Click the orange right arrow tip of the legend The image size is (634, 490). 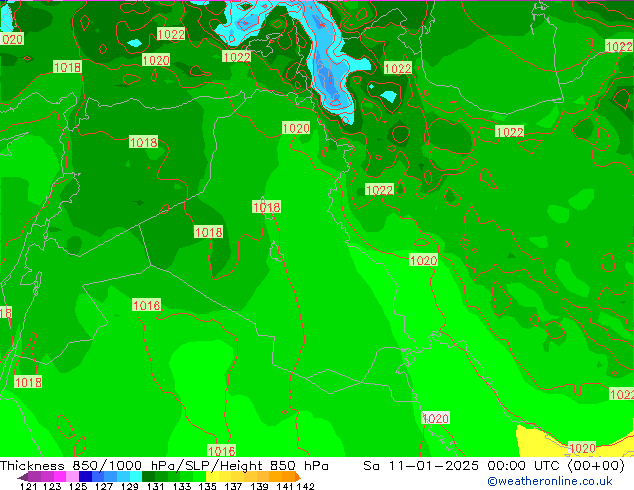tap(298, 477)
